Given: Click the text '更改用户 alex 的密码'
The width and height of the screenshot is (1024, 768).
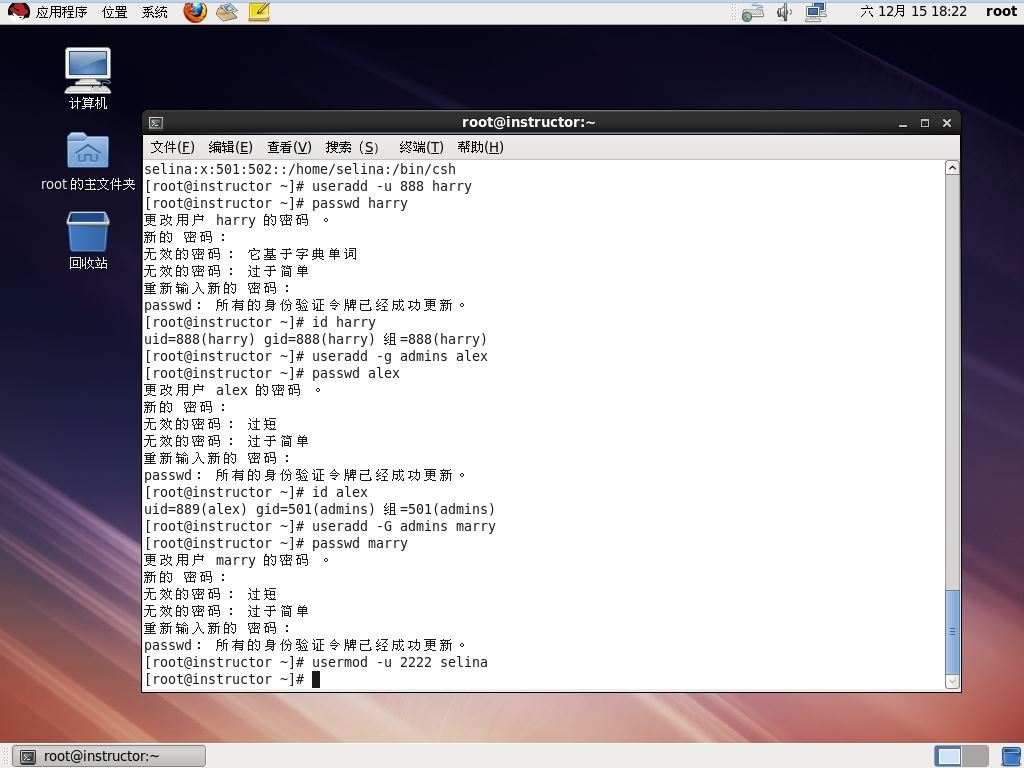Looking at the screenshot, I should coord(223,391).
